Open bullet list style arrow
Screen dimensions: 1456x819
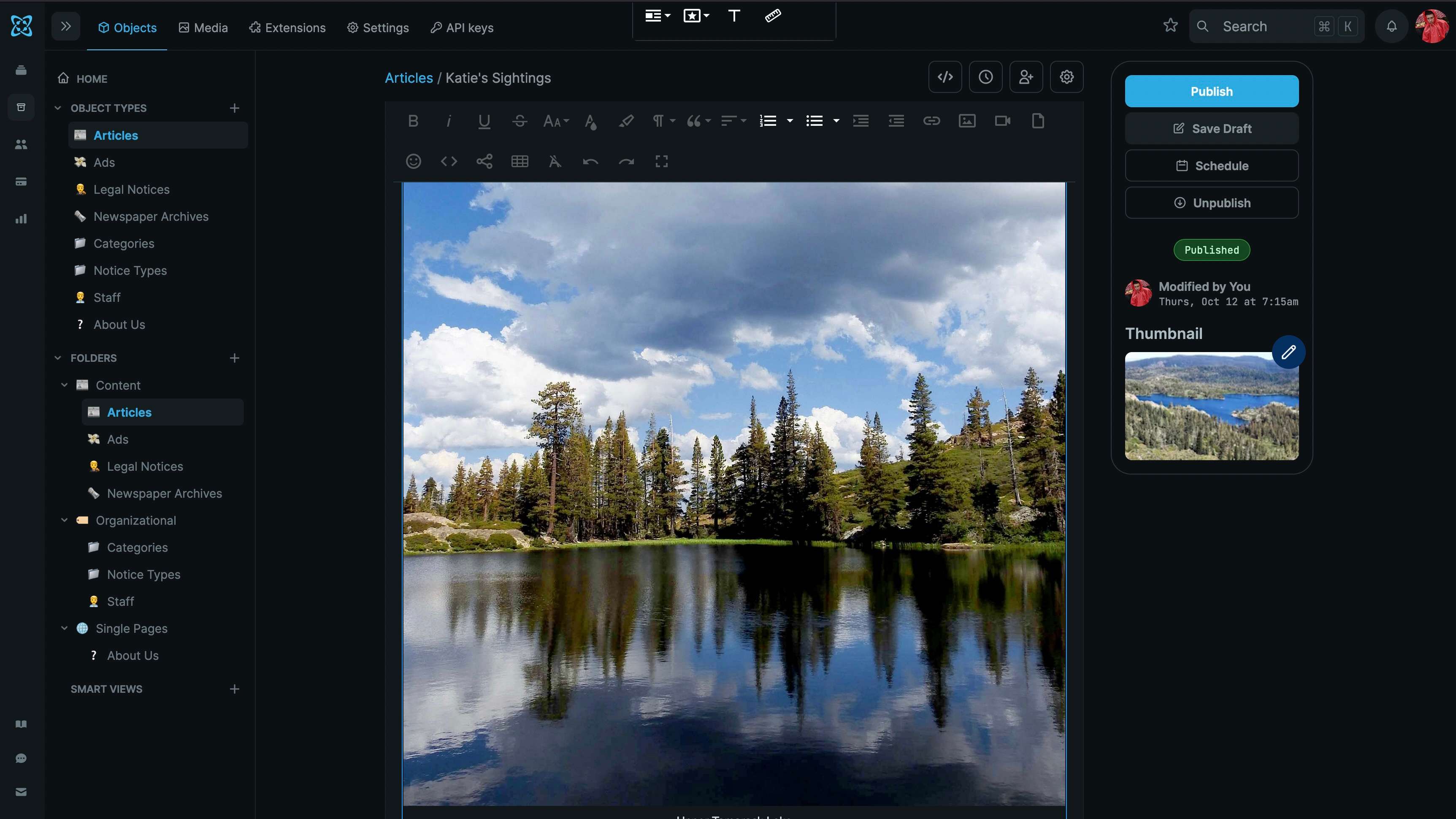coord(836,121)
